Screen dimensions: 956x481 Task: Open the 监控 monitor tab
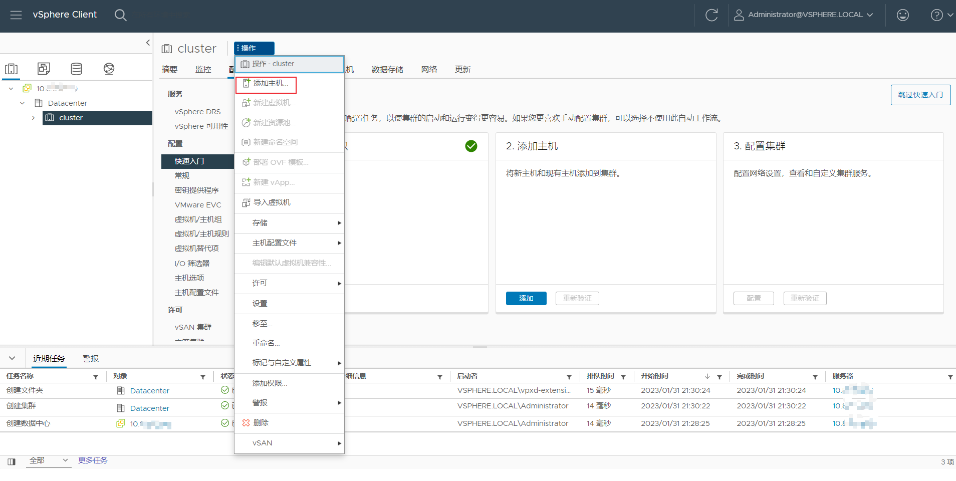pos(203,69)
